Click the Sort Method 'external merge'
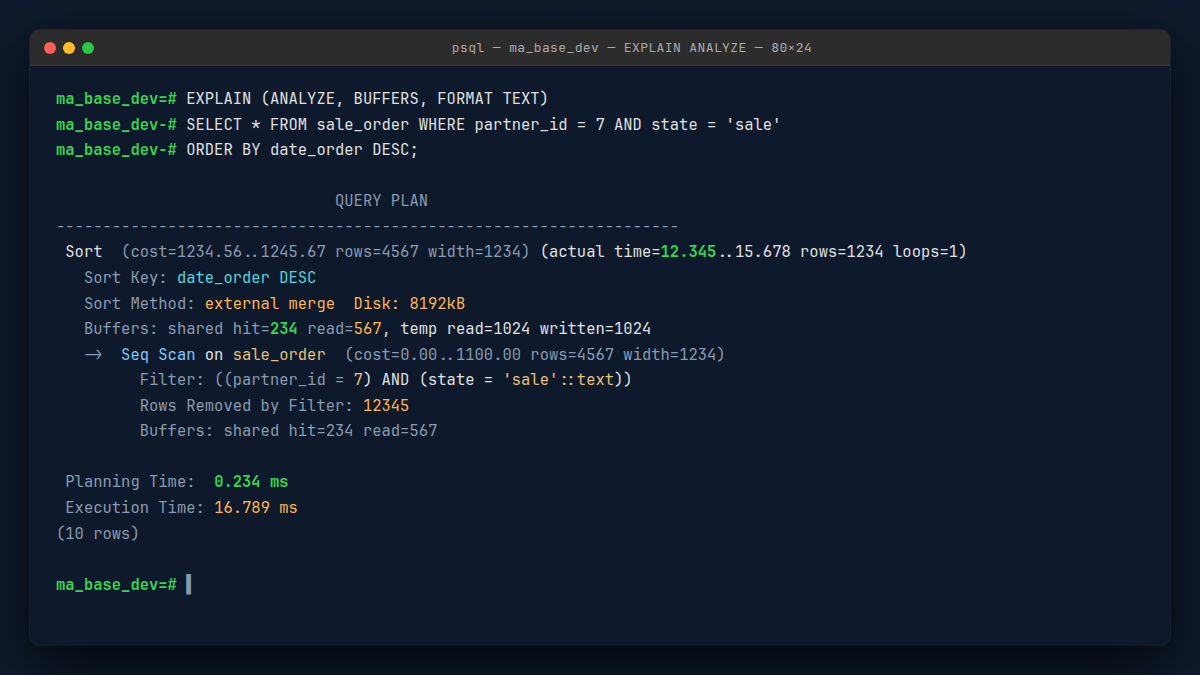 point(270,303)
